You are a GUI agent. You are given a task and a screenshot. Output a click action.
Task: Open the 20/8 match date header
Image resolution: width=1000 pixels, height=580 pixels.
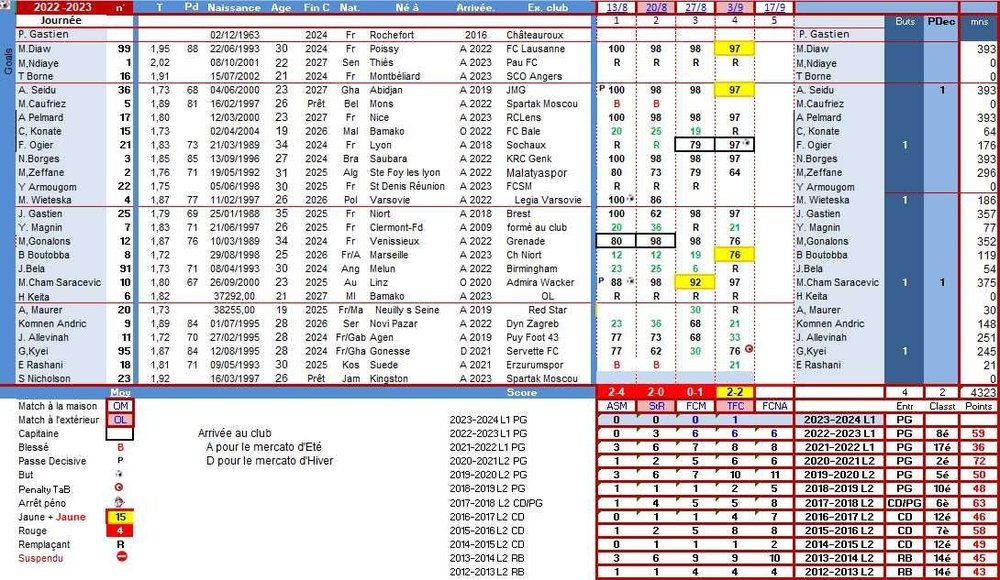point(656,7)
